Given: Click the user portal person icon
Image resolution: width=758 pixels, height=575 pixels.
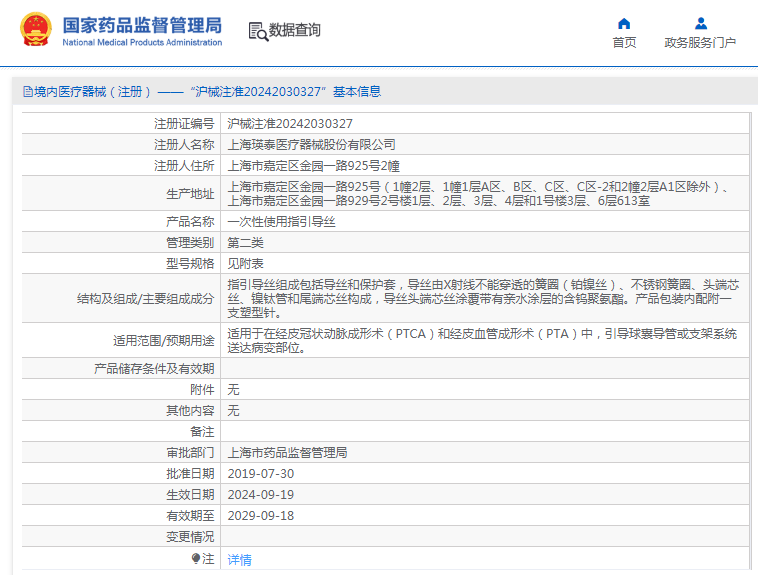Looking at the screenshot, I should (x=700, y=23).
